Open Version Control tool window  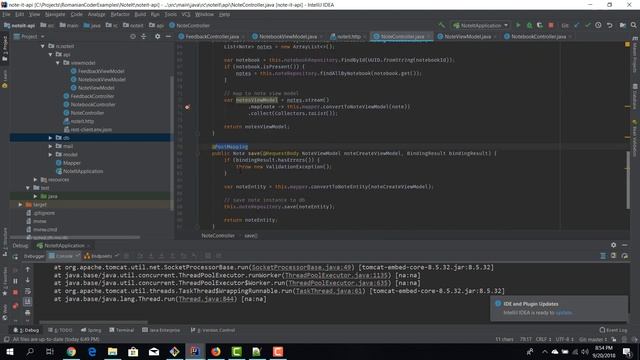tap(213, 330)
